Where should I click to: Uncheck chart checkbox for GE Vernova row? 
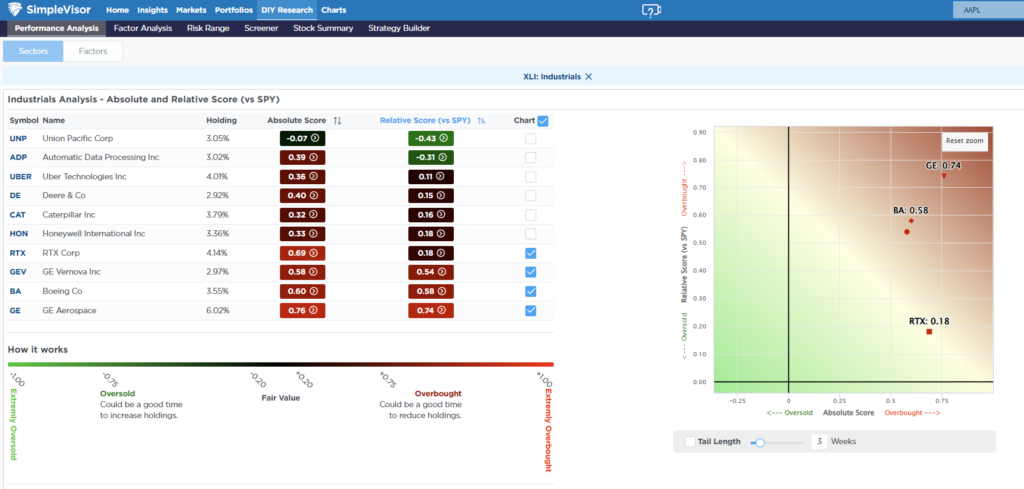(x=531, y=272)
